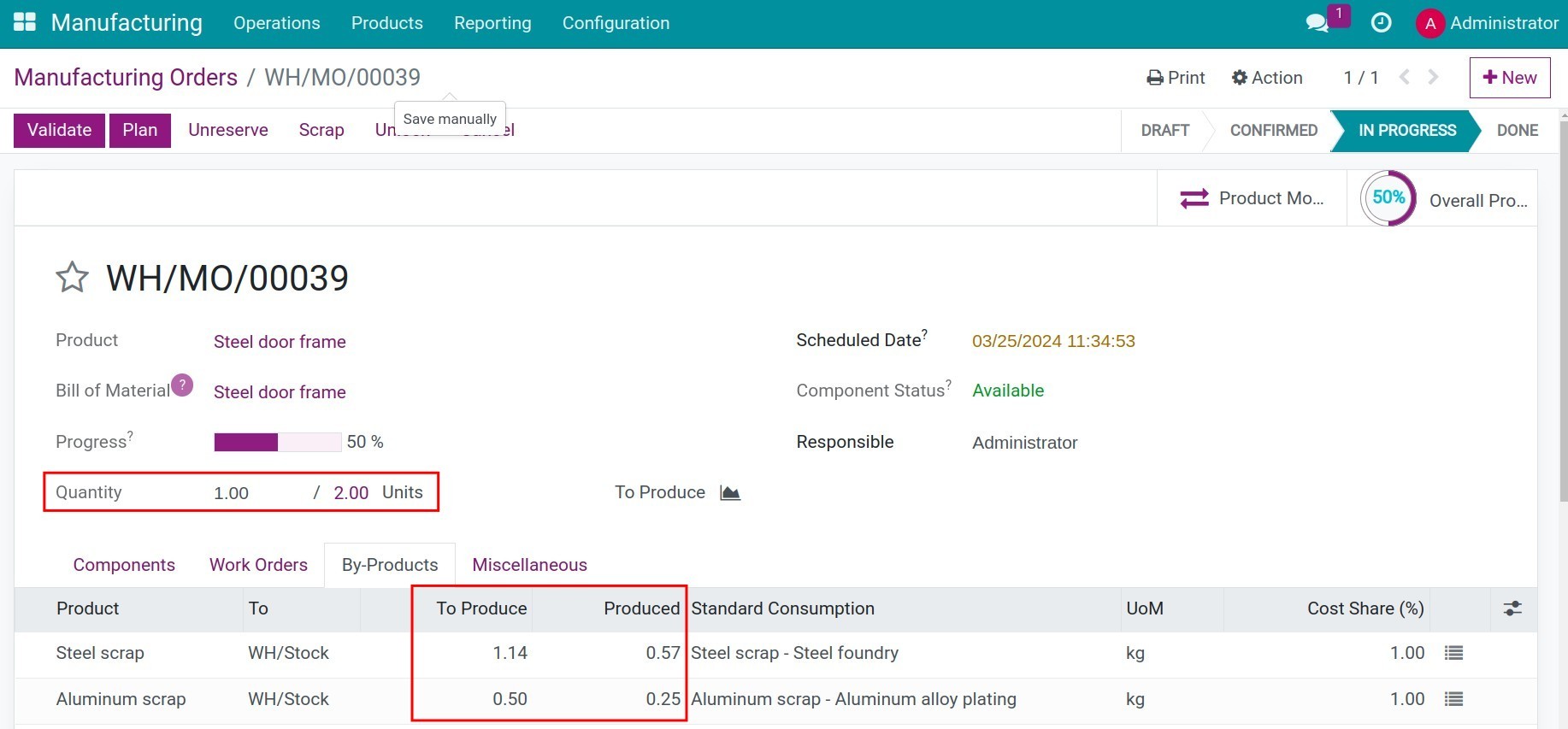This screenshot has height=729, width=1568.
Task: Mark the order as favorite star
Action: (x=72, y=278)
